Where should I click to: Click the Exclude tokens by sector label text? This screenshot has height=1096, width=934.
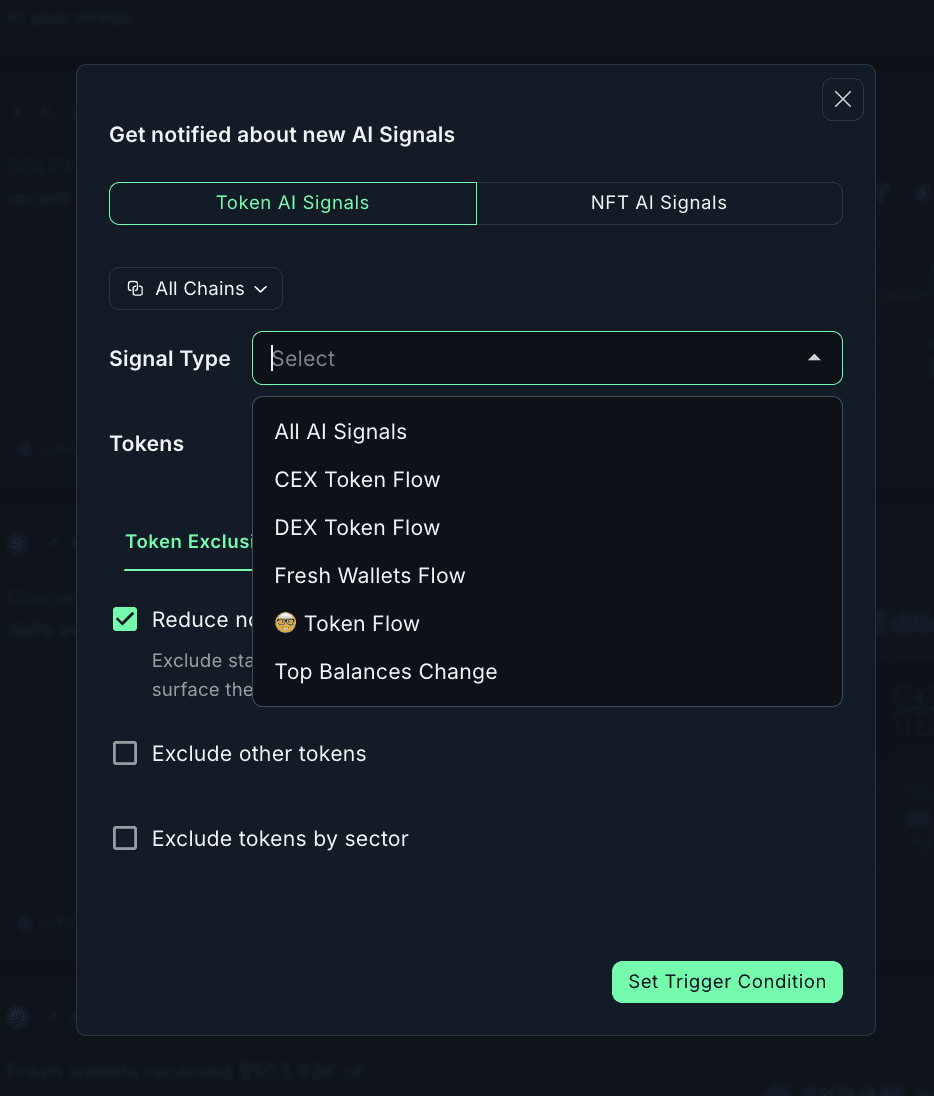click(x=280, y=839)
